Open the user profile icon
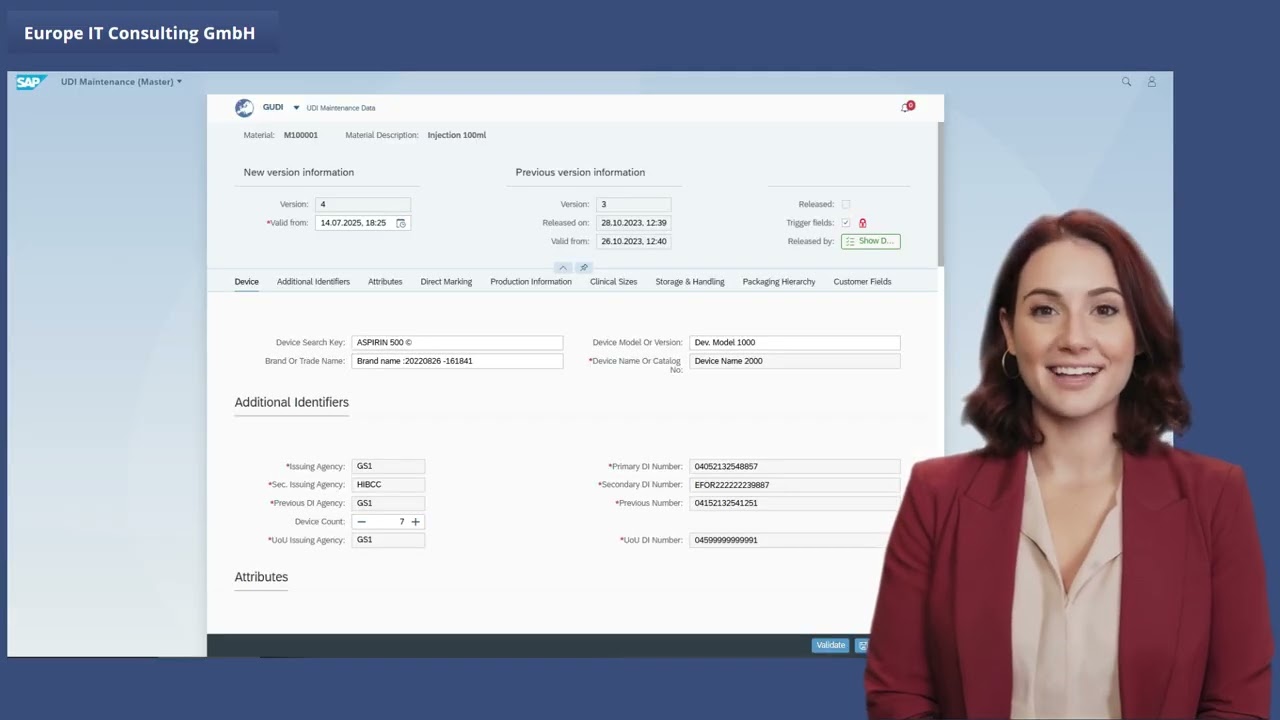The width and height of the screenshot is (1280, 720). 1152,82
